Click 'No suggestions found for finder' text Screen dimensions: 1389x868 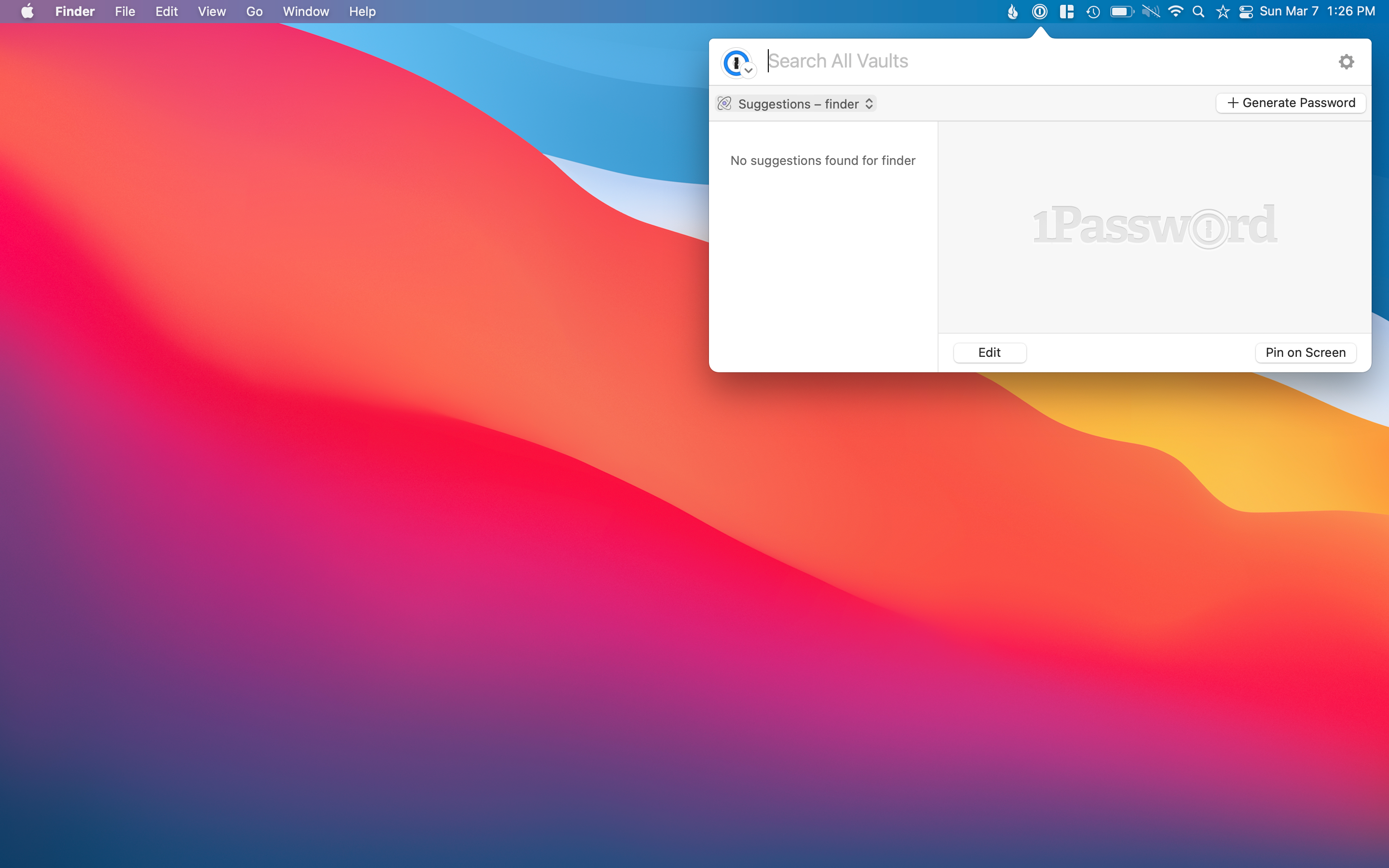(822, 161)
